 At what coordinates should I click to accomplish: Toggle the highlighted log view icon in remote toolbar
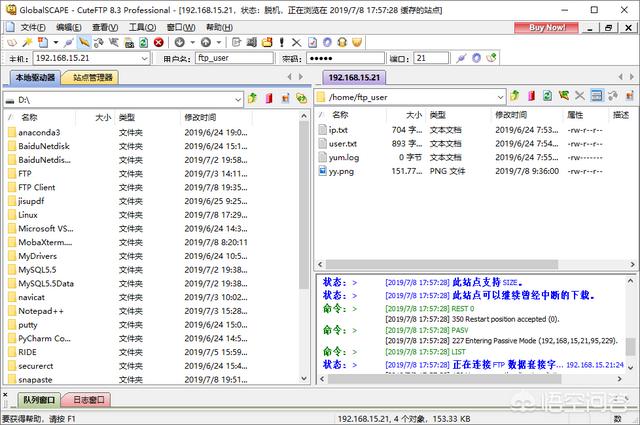coord(596,96)
